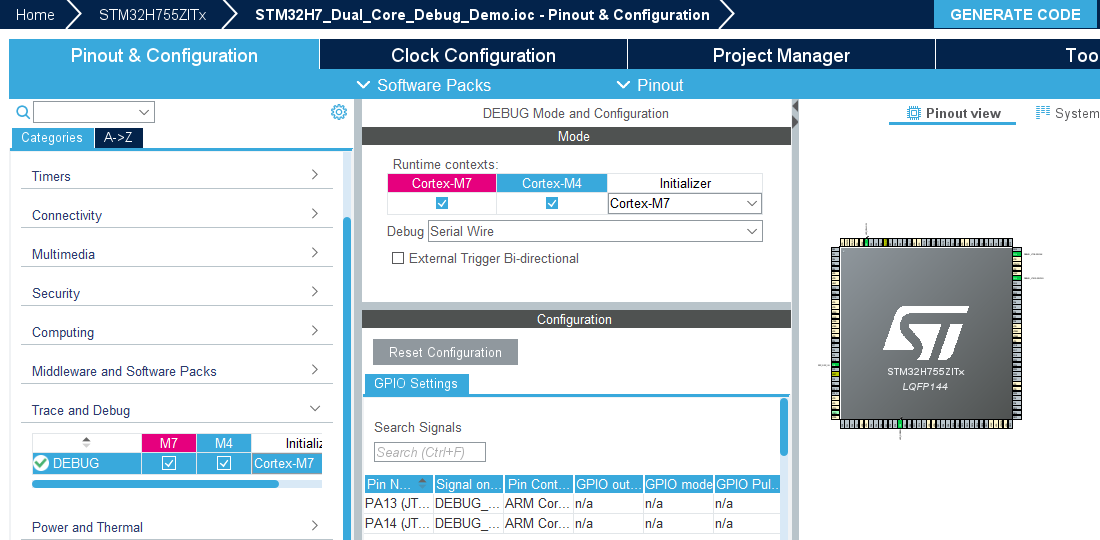Click the sort arrows above the DEBUG row
Screen dimensions: 1100x540
tap(86, 443)
